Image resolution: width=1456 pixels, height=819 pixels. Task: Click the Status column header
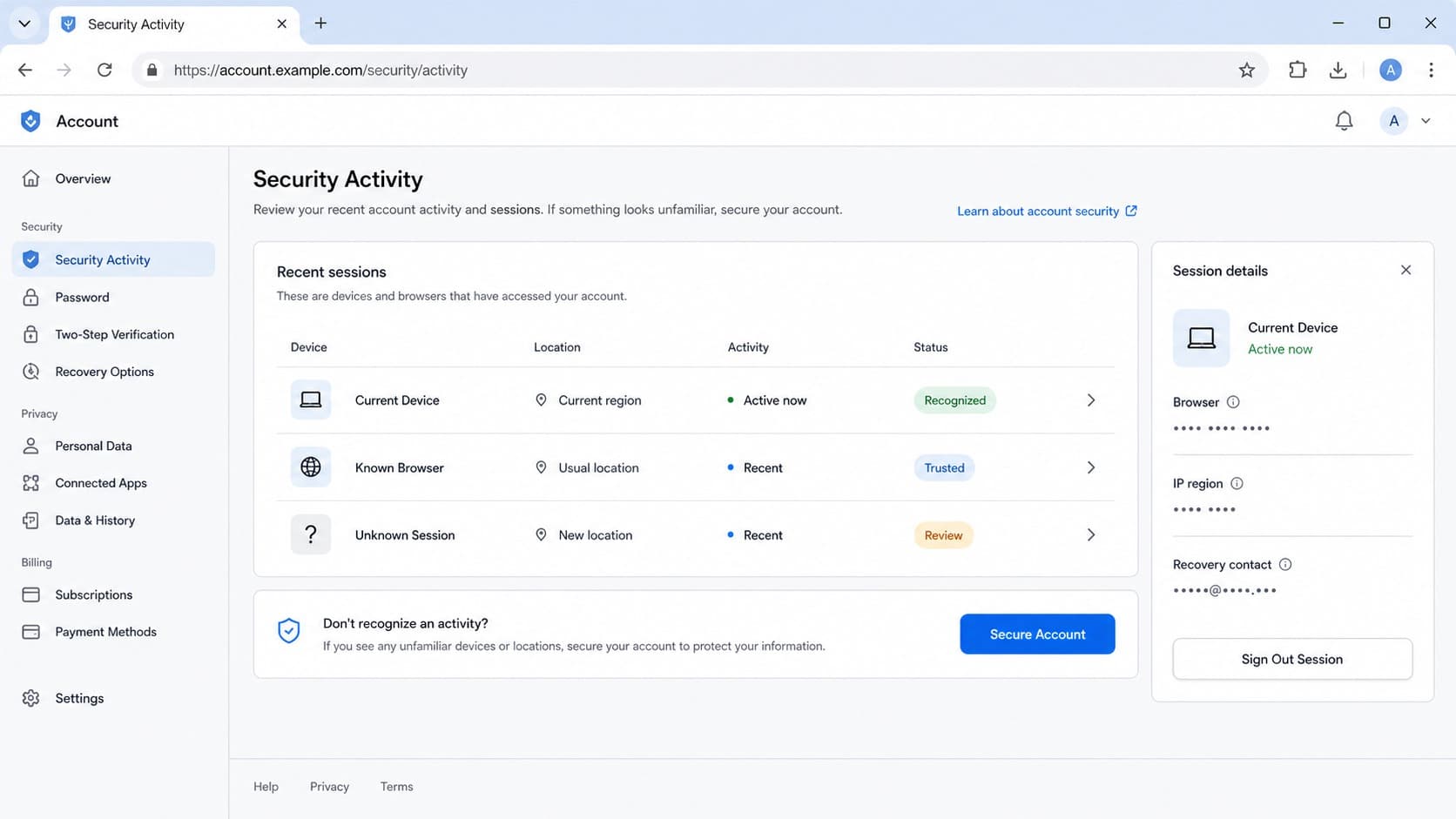tap(930, 346)
